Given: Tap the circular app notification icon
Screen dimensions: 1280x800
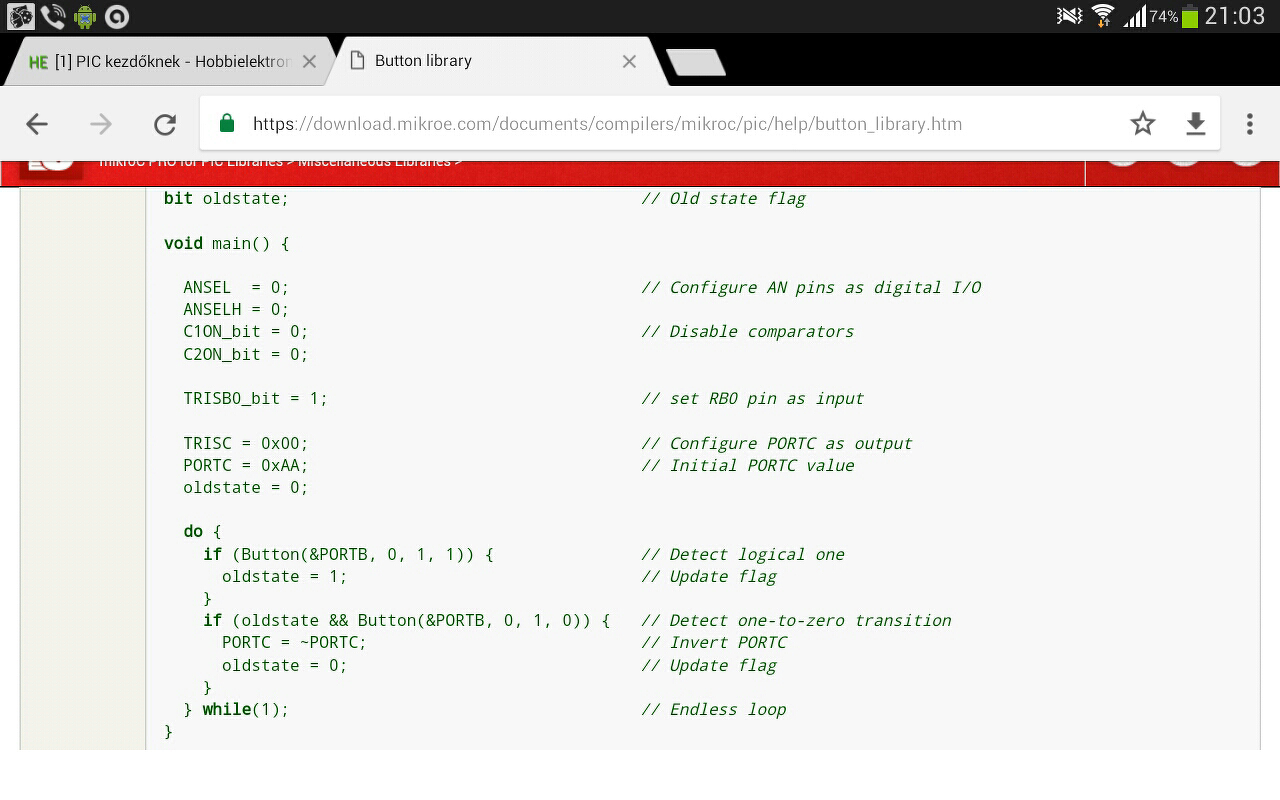Looking at the screenshot, I should [117, 16].
